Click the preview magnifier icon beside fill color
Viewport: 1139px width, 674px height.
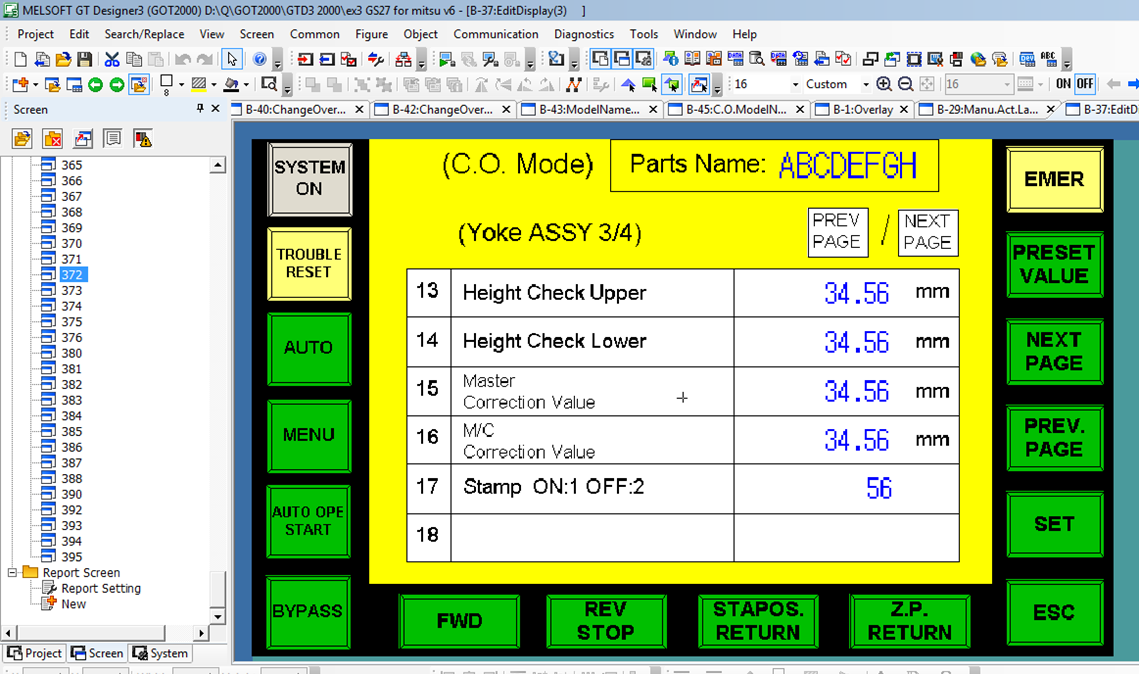[x=269, y=84]
